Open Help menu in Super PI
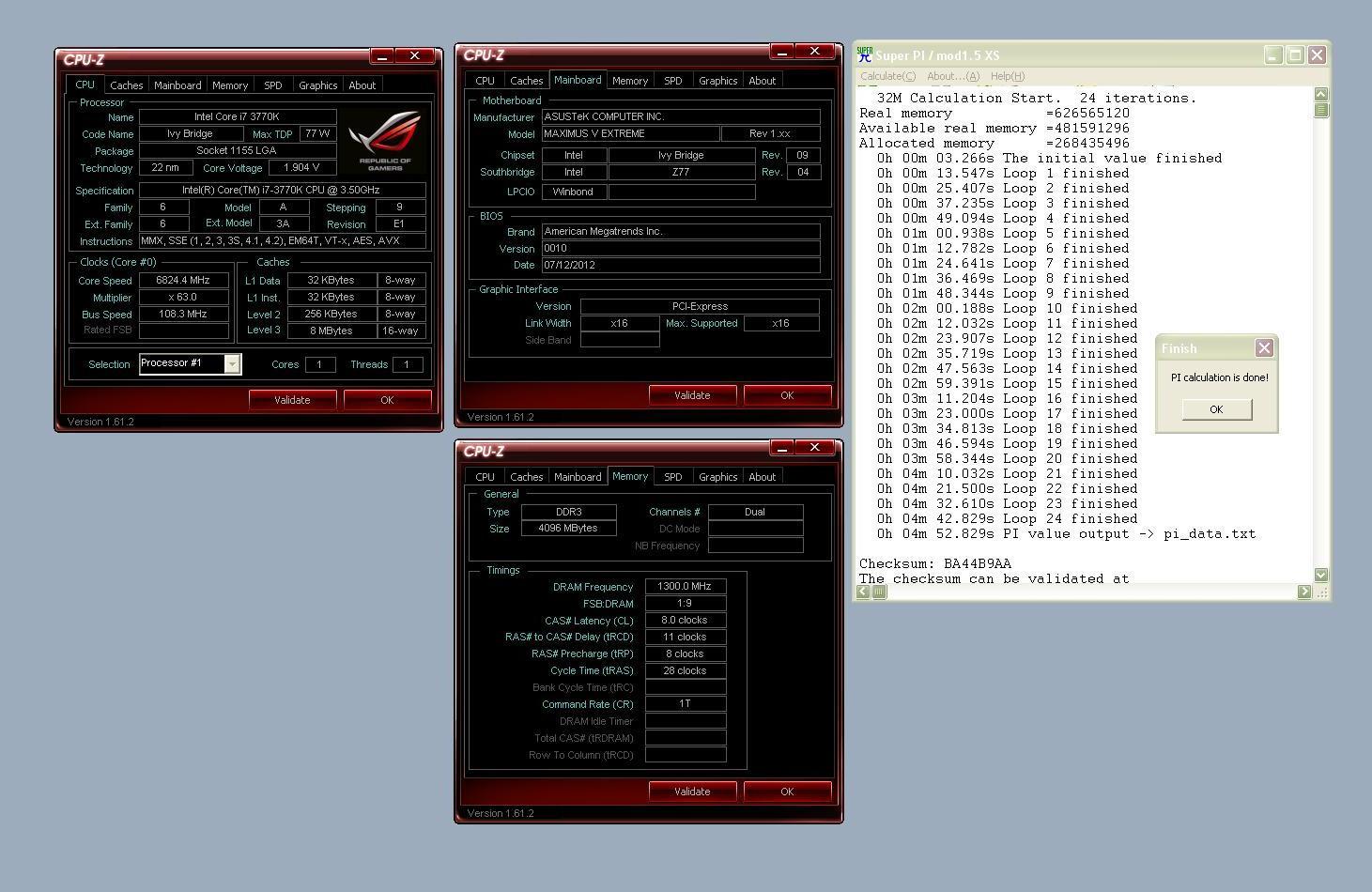This screenshot has height=892, width=1372. 1007,76
